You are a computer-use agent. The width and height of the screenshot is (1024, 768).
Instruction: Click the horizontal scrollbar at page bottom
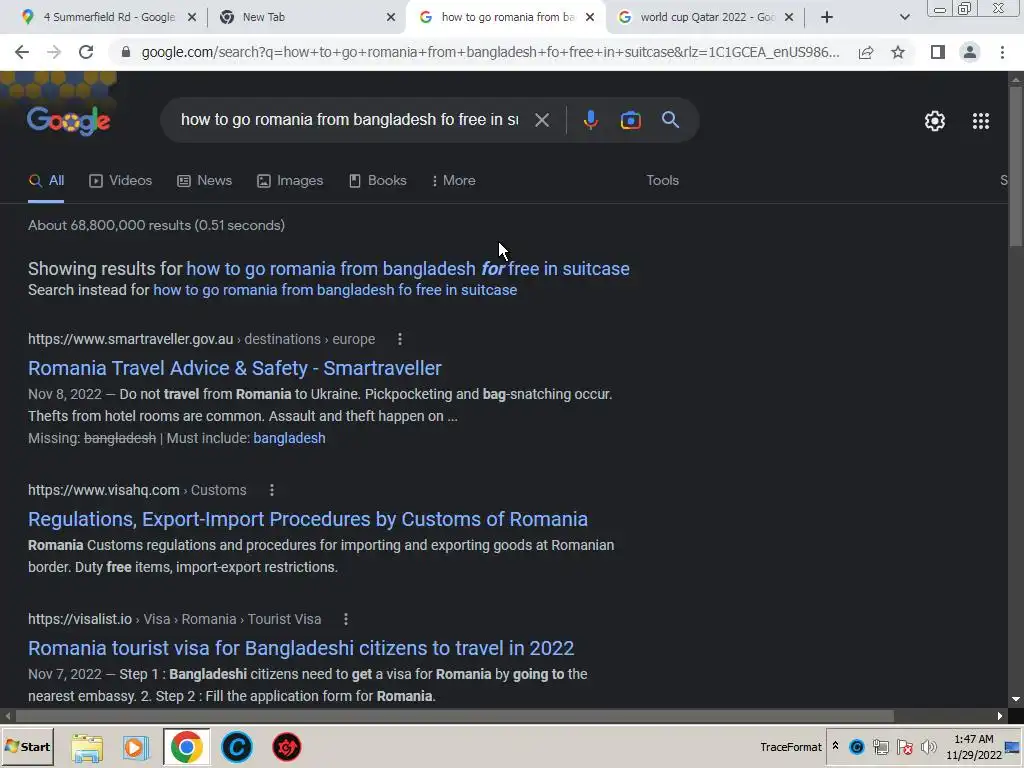pyautogui.click(x=454, y=716)
